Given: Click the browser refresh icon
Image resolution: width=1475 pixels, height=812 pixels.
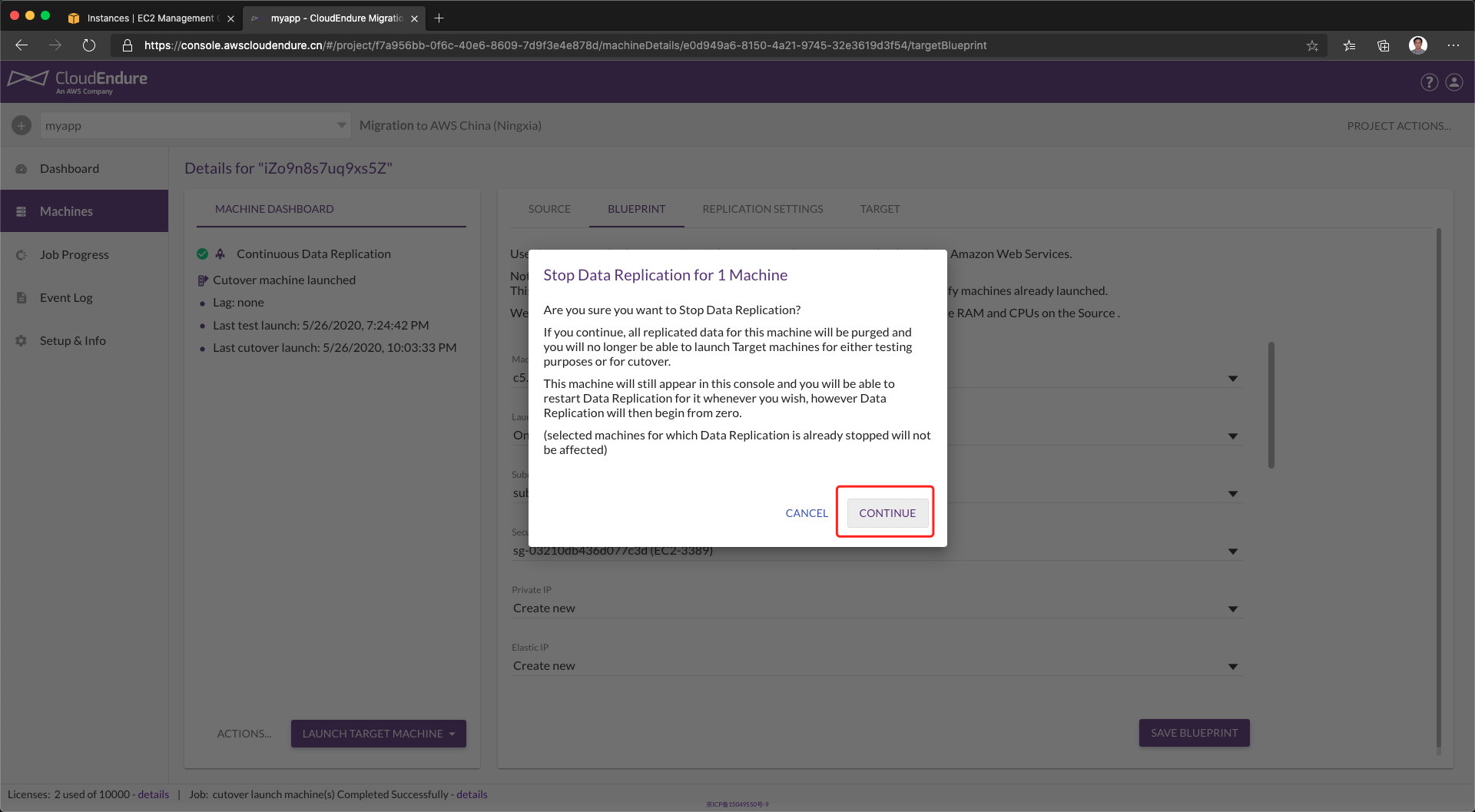Looking at the screenshot, I should (89, 45).
